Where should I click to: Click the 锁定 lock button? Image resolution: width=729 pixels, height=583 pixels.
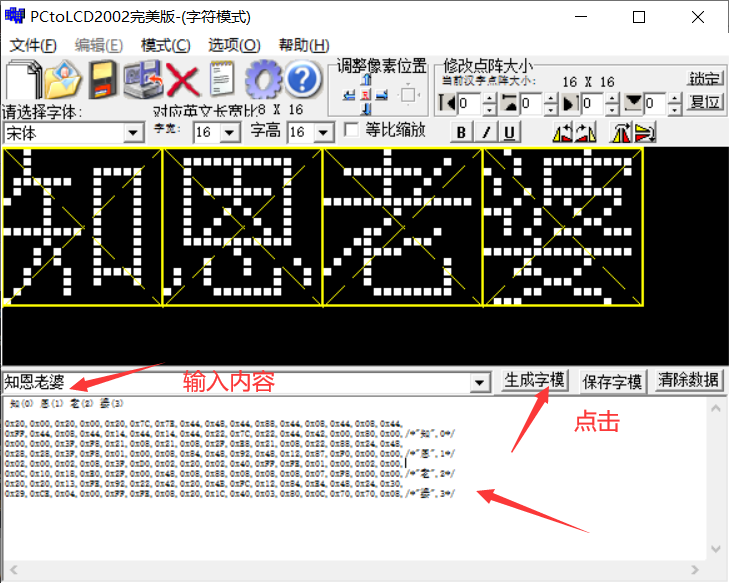(704, 79)
